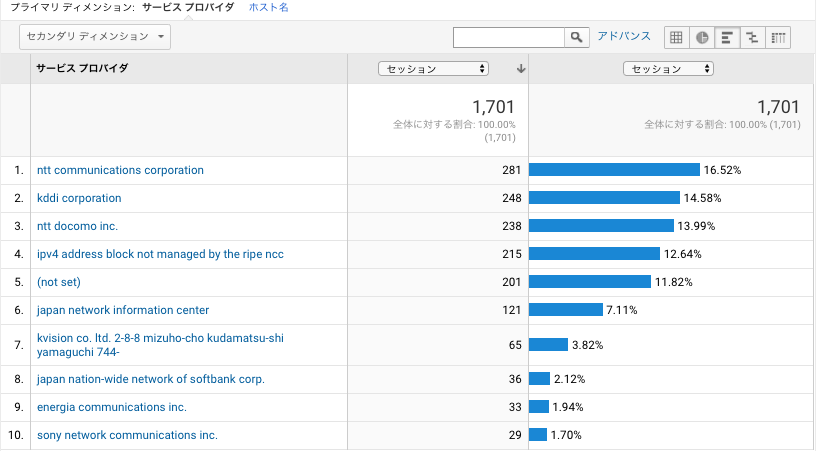Switch to pie chart view icon
The image size is (816, 451).
click(702, 37)
